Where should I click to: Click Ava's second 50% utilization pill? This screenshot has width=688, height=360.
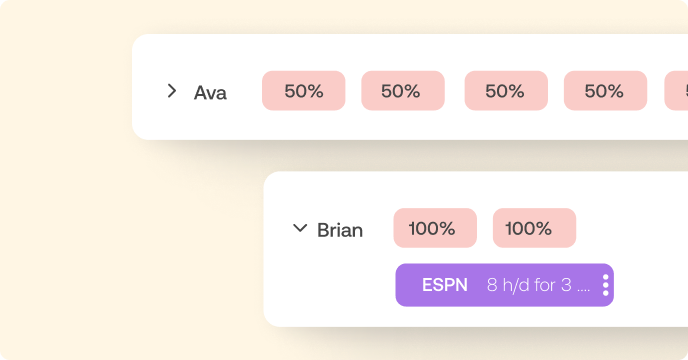403,91
